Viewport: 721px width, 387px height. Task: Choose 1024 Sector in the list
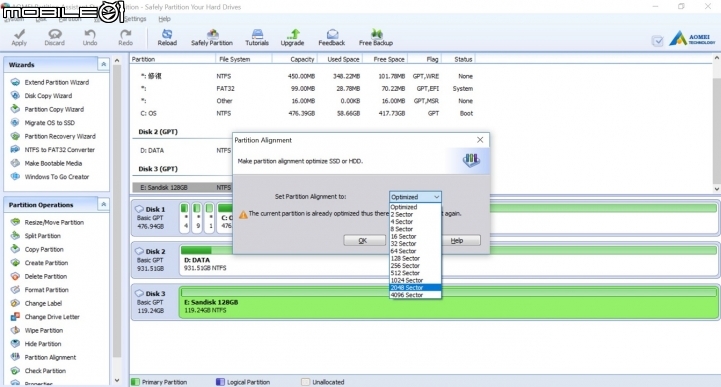[415, 280]
